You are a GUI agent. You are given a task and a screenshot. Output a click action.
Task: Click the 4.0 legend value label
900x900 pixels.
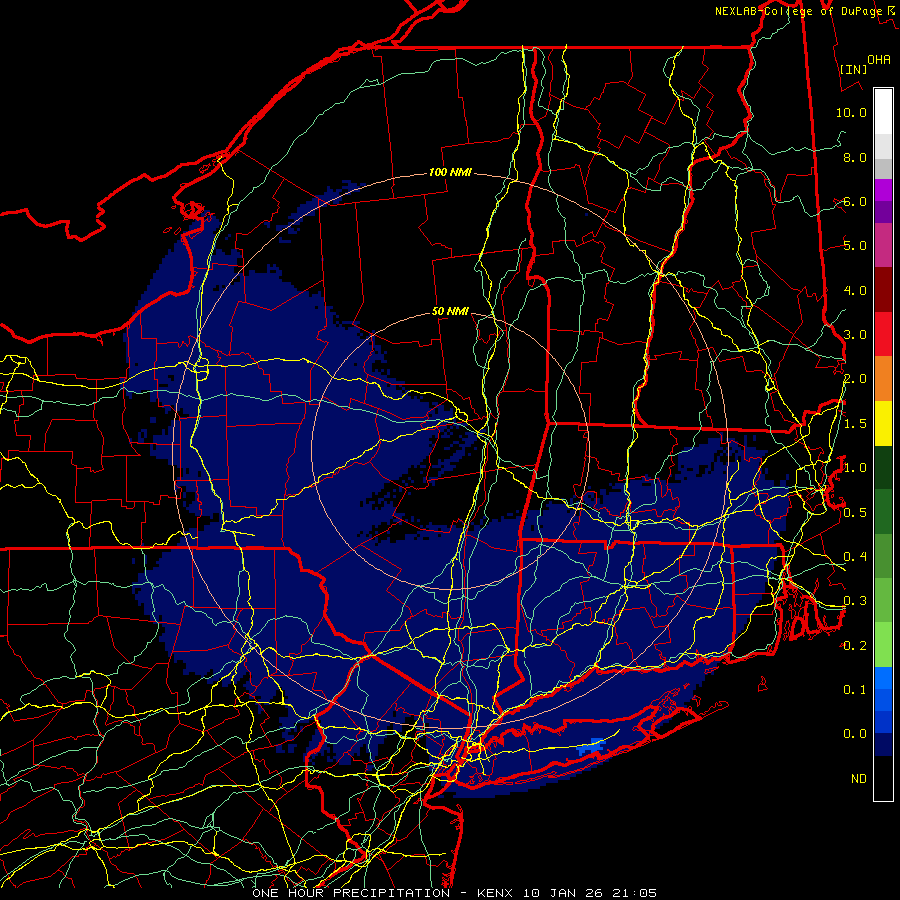[x=855, y=290]
